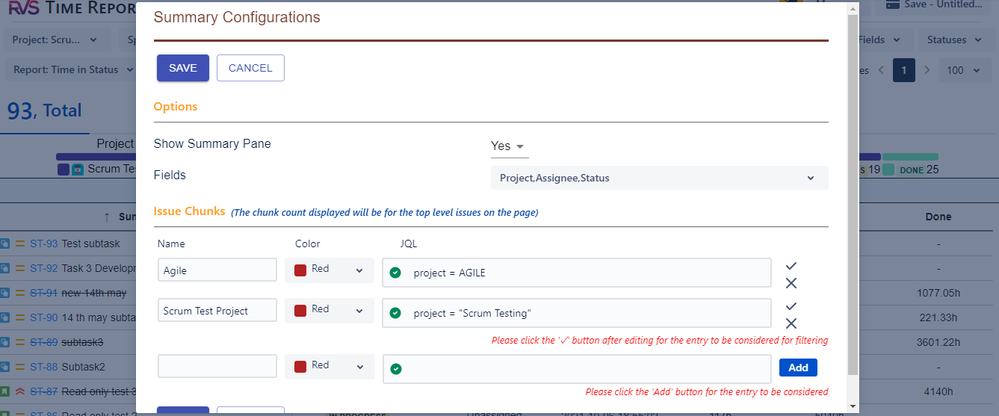Open page 1 in the pagination

click(x=904, y=70)
